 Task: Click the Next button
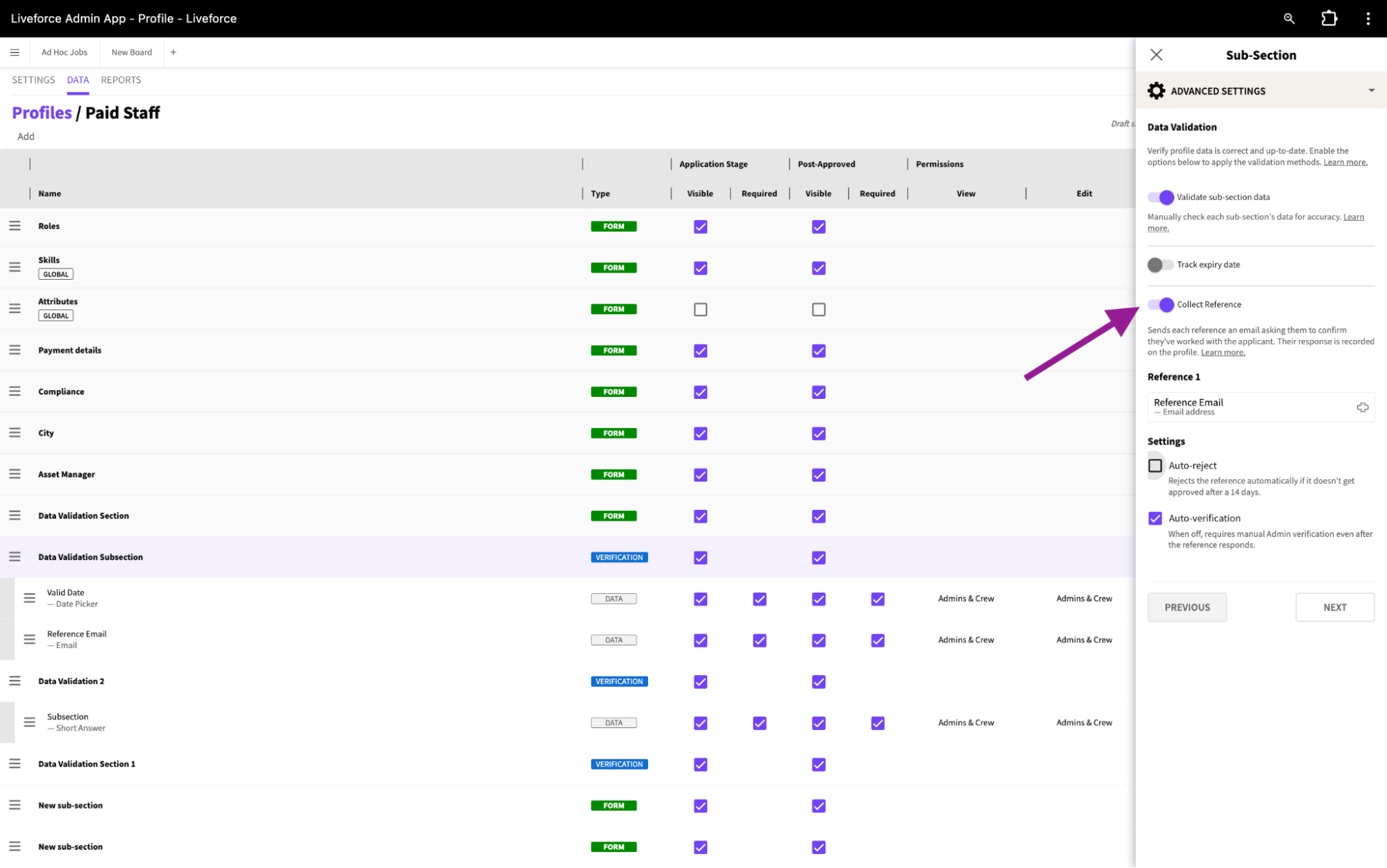[x=1335, y=607]
